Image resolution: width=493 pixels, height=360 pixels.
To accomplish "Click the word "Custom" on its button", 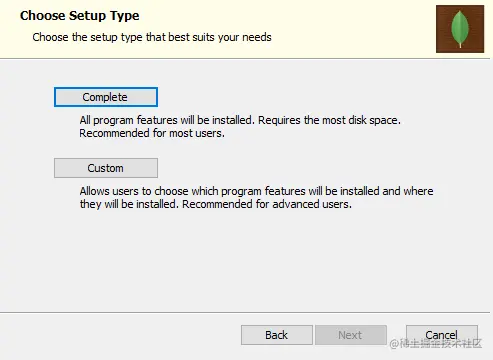I will click(106, 168).
